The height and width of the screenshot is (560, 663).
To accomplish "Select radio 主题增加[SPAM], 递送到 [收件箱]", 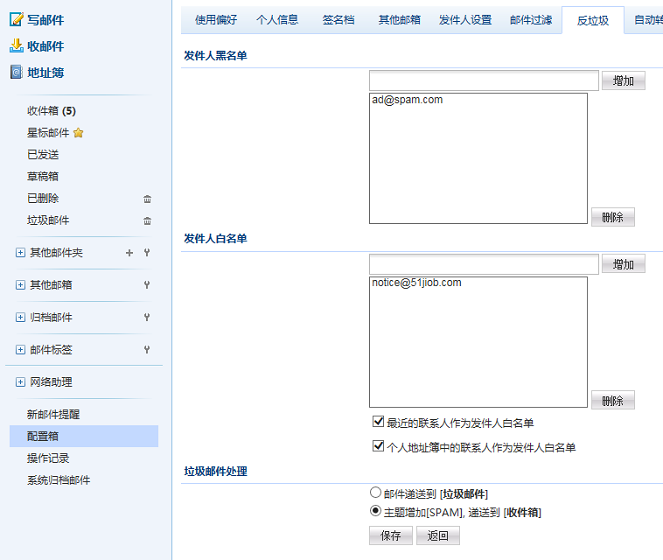I will coord(375,511).
